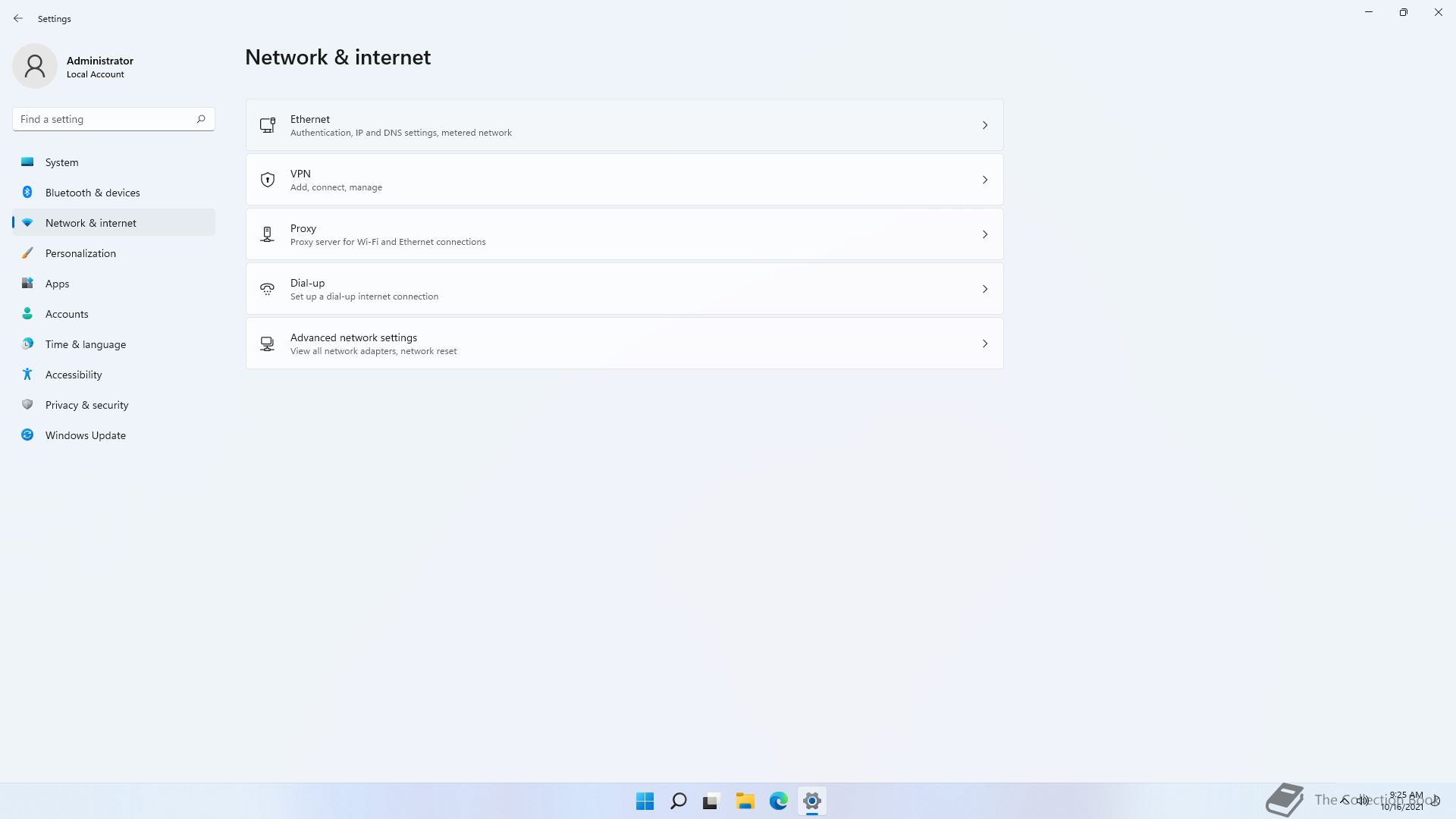The image size is (1456, 819).
Task: Click the VPN shield icon
Action: point(267,180)
